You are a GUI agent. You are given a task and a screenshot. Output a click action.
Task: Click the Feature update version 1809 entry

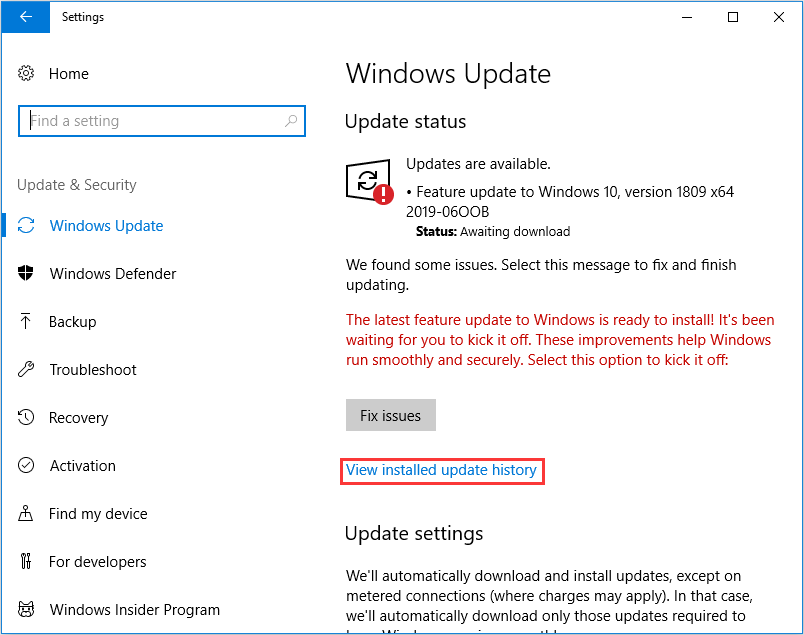[570, 201]
